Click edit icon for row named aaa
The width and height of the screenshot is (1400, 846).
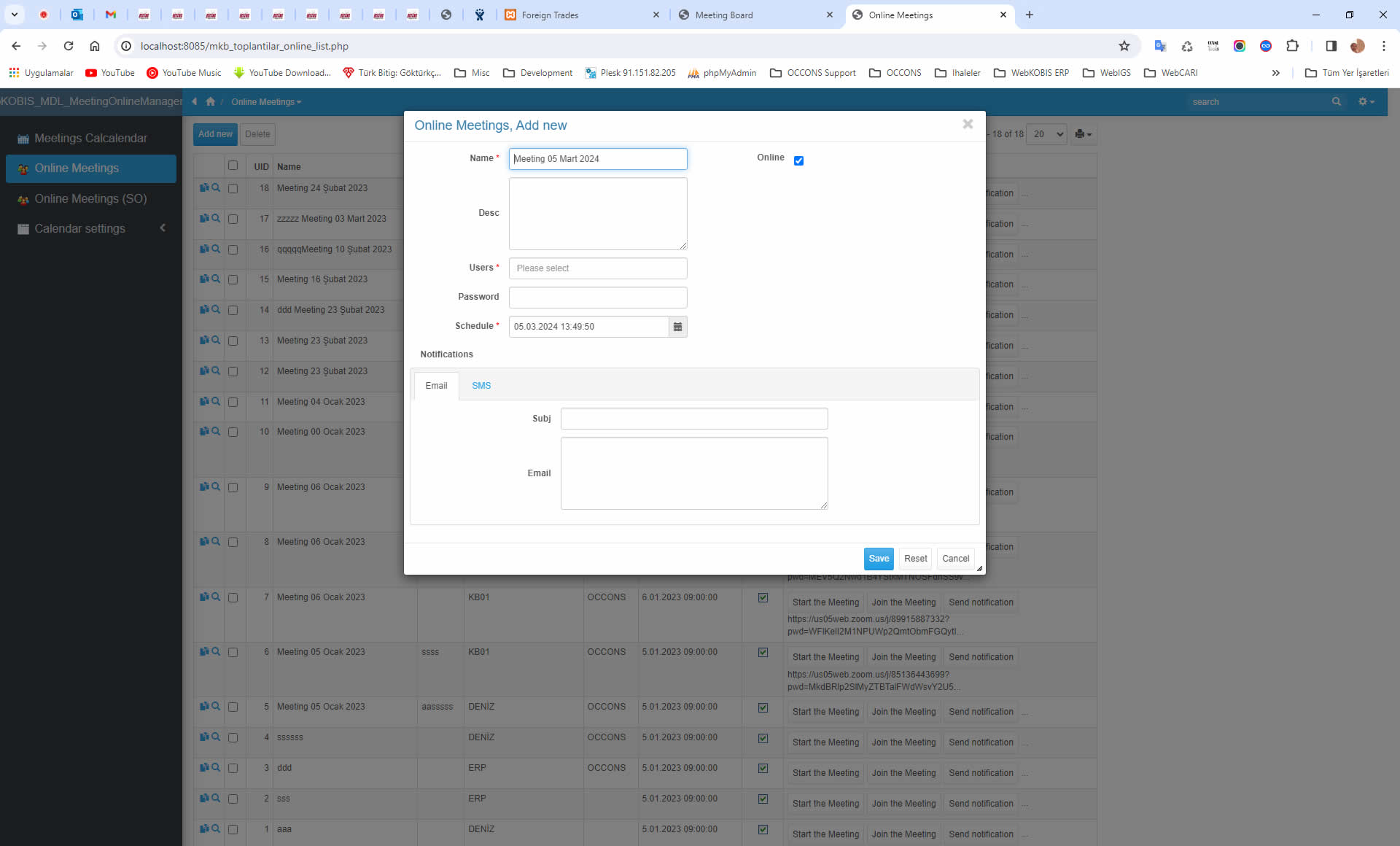[204, 828]
